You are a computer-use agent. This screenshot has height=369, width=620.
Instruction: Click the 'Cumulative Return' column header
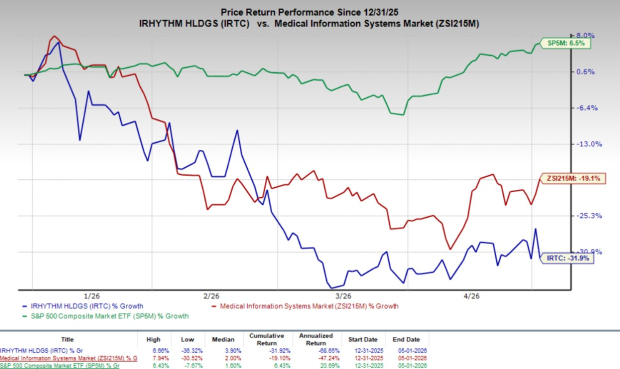pos(267,339)
